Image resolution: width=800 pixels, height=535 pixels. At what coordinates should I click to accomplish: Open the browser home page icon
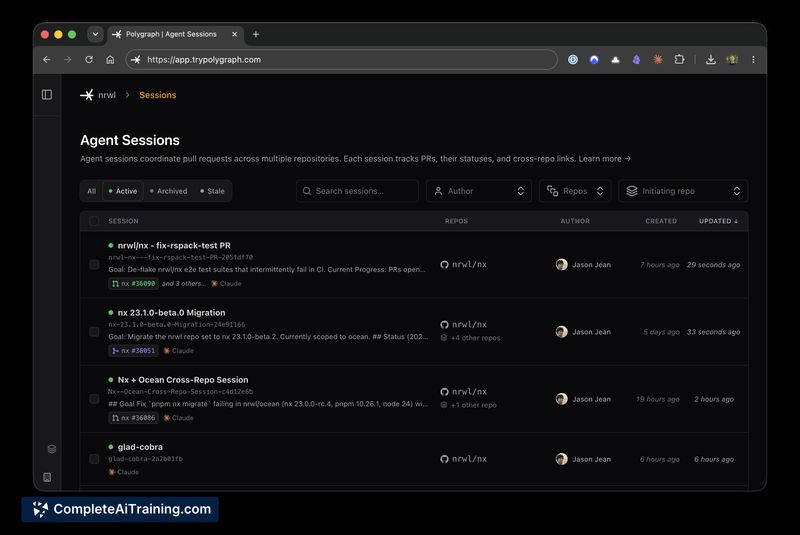110,60
